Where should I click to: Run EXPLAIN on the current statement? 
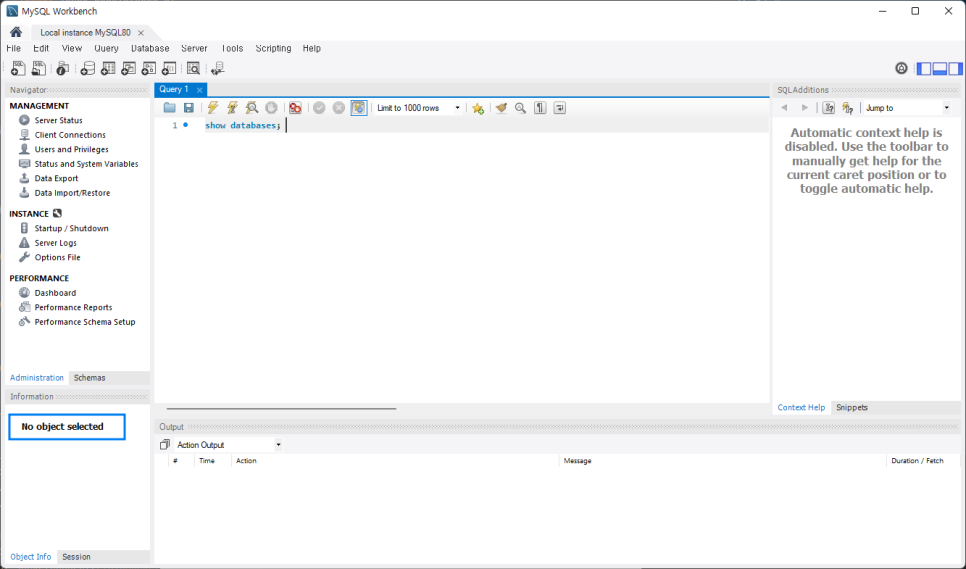251,108
